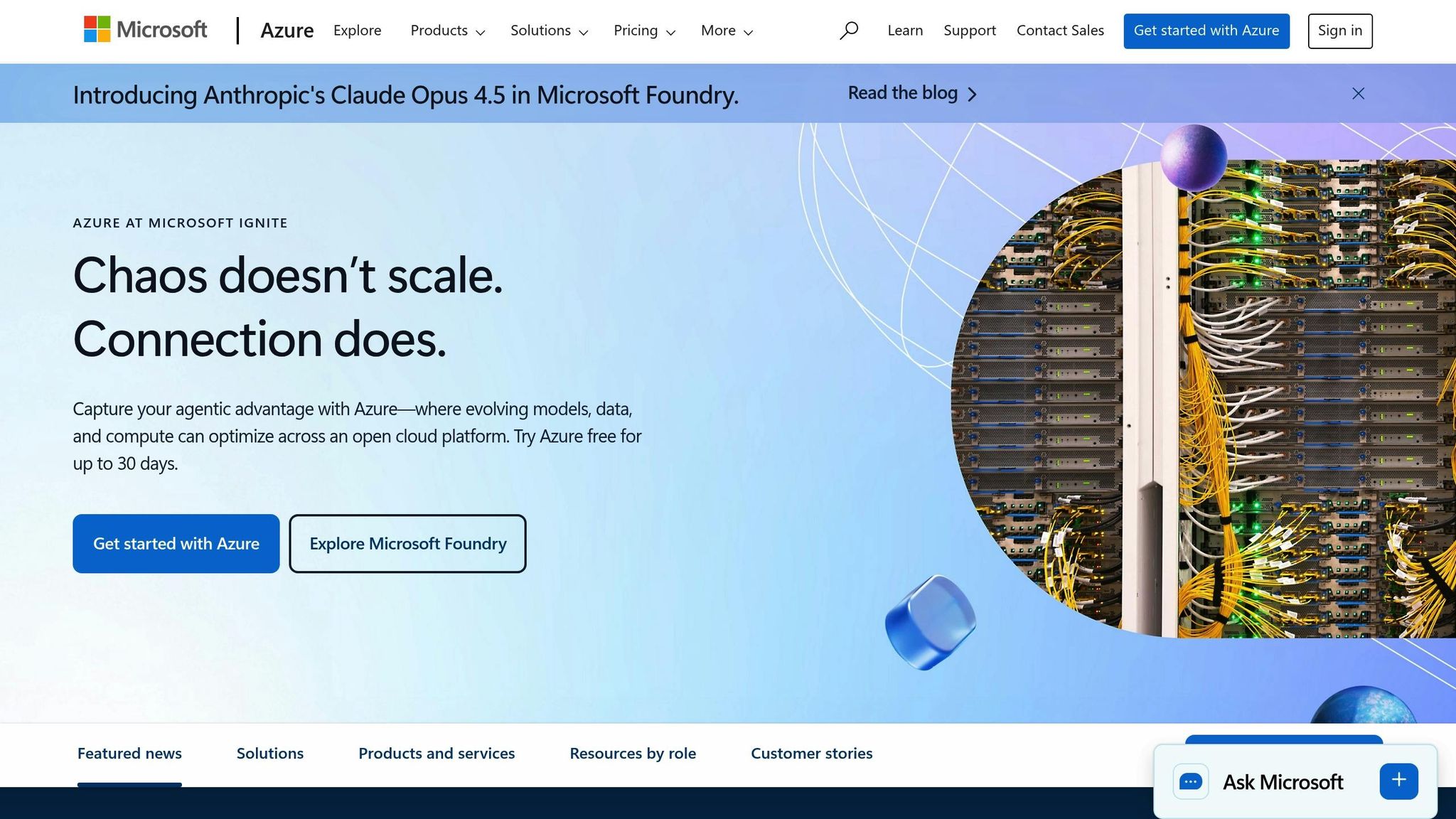Click the Explore menu item
The height and width of the screenshot is (819, 1456).
357,31
